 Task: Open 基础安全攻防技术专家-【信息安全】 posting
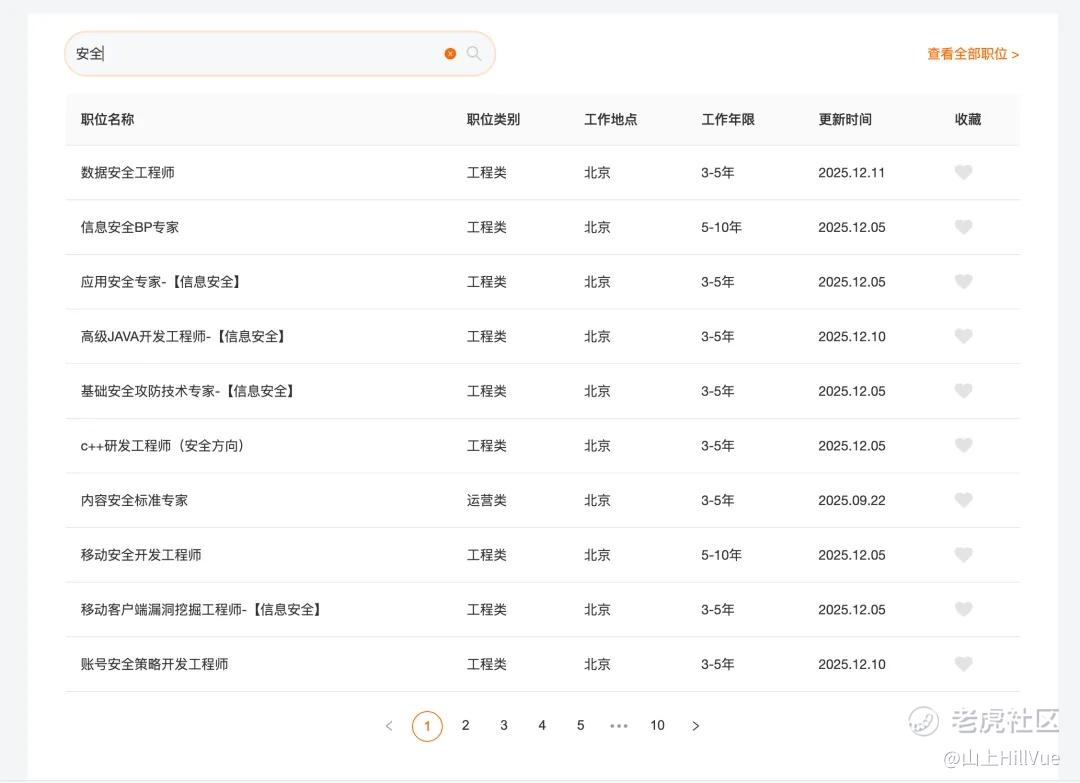188,390
